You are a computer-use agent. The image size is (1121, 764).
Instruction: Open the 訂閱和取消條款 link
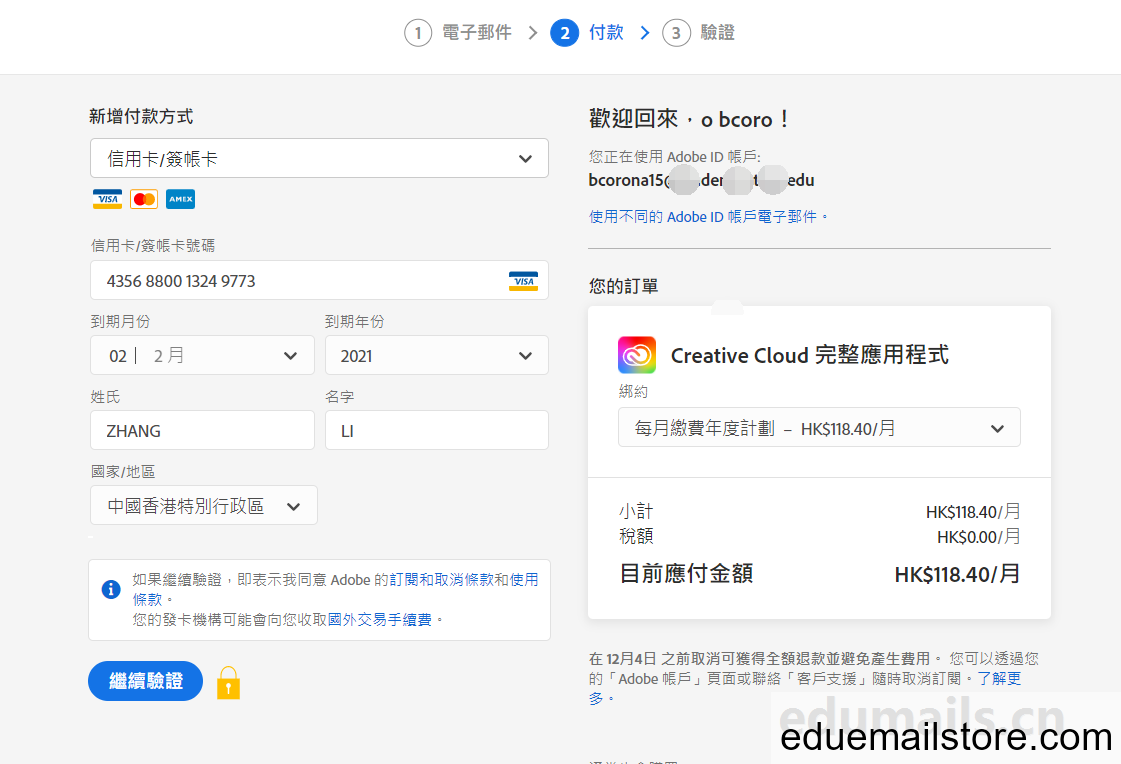442,580
